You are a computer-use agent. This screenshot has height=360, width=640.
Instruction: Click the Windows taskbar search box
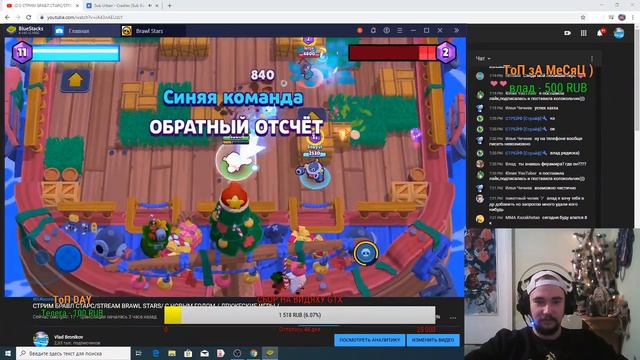[x=73, y=353]
